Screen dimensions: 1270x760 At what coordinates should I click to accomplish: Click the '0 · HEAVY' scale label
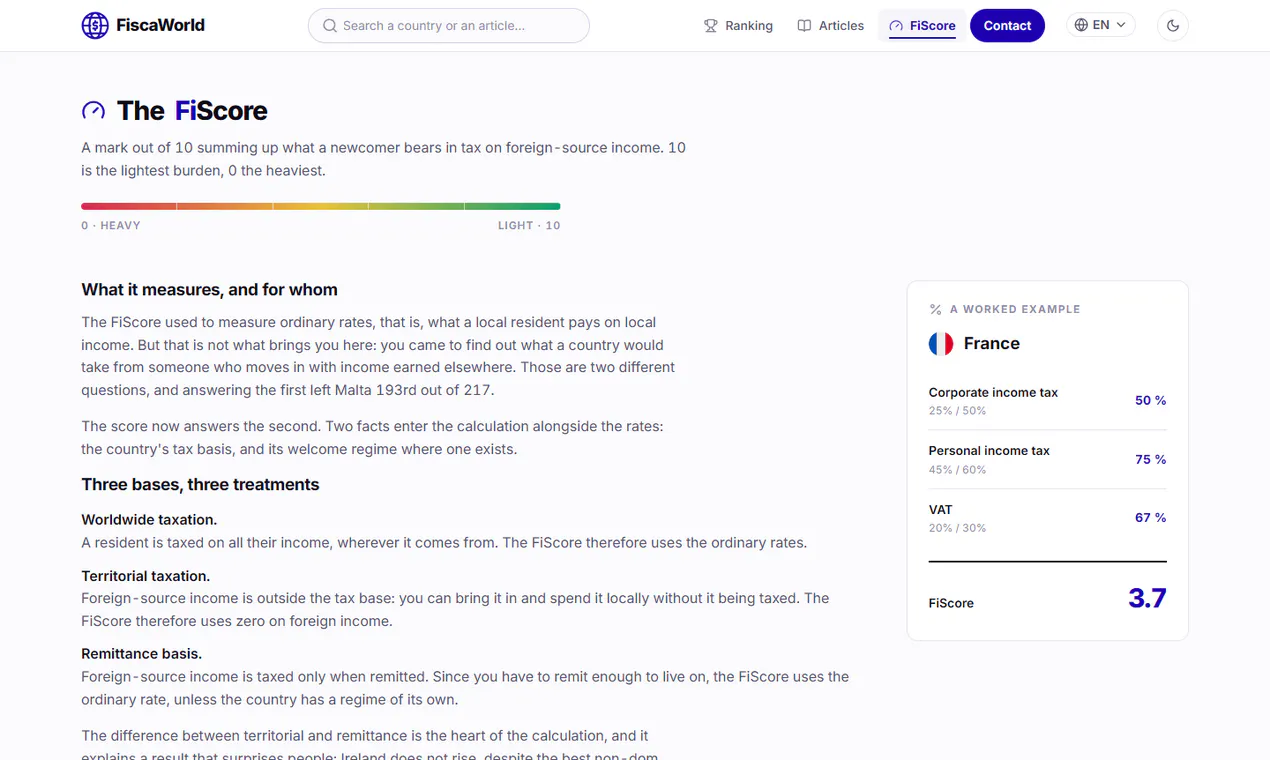pos(111,226)
